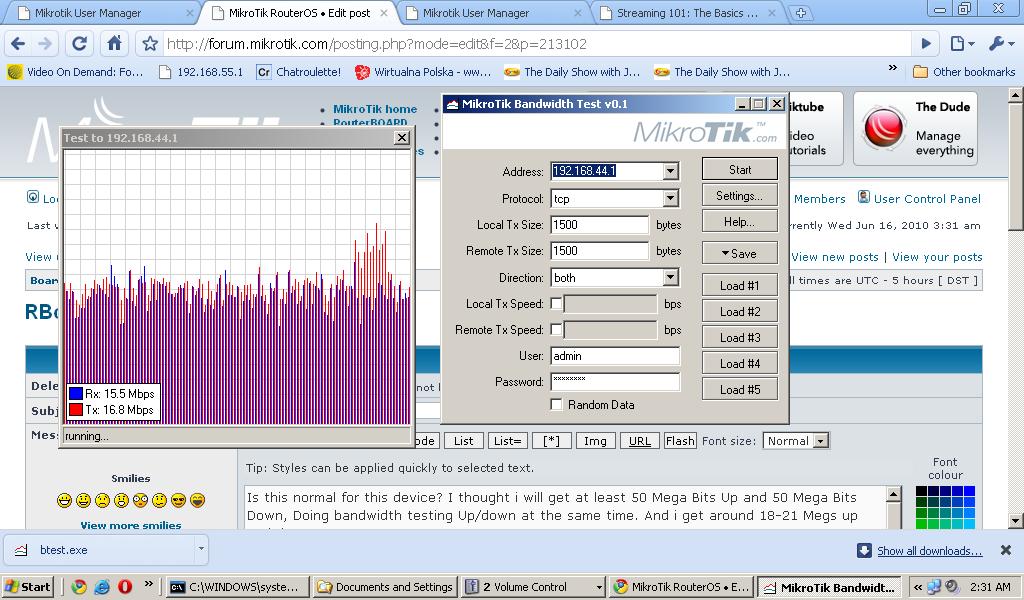Open the Settings... button
Screen dimensions: 1024x600
(x=740, y=195)
